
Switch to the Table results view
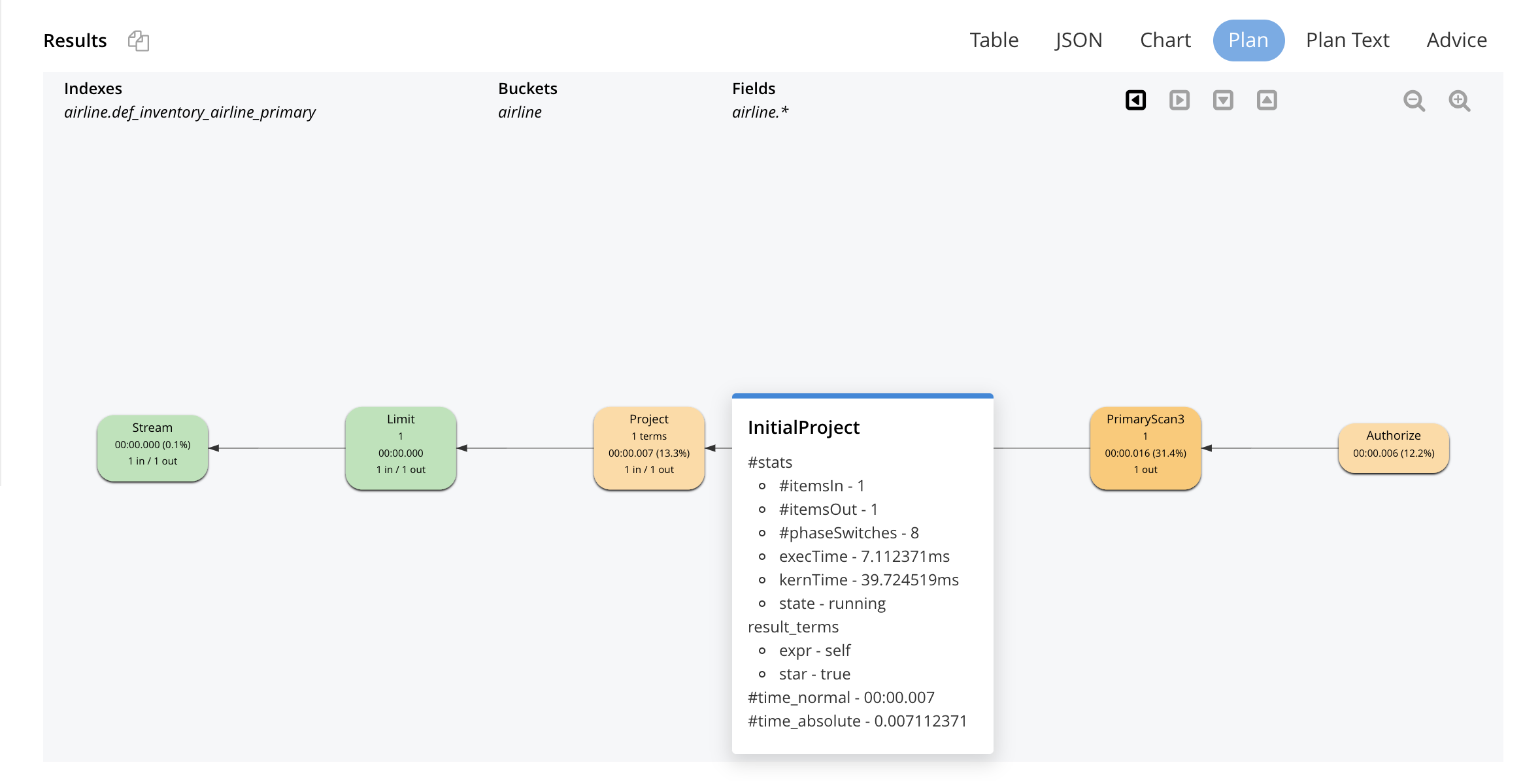[x=994, y=40]
